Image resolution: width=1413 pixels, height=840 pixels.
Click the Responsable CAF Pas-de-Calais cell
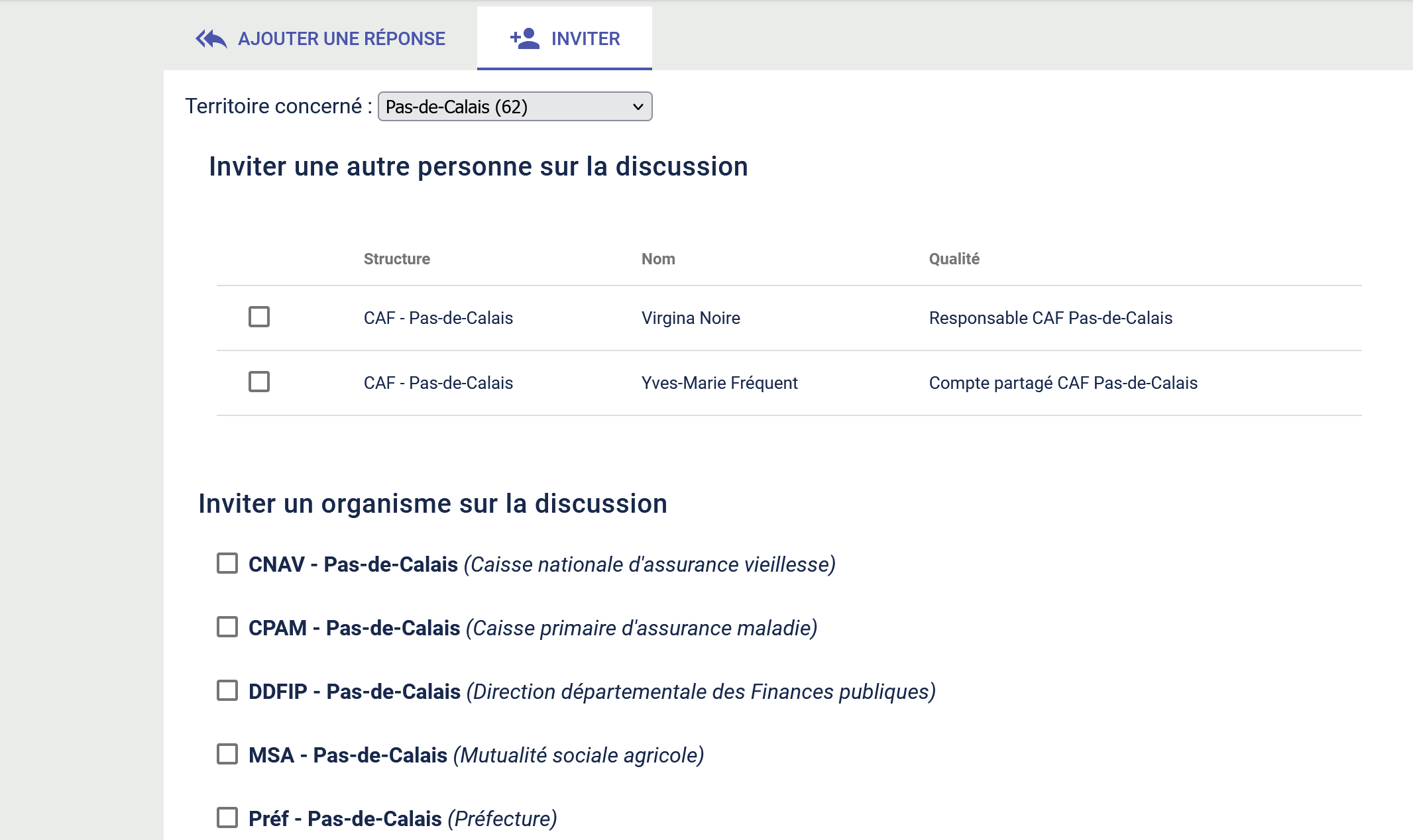1050,318
